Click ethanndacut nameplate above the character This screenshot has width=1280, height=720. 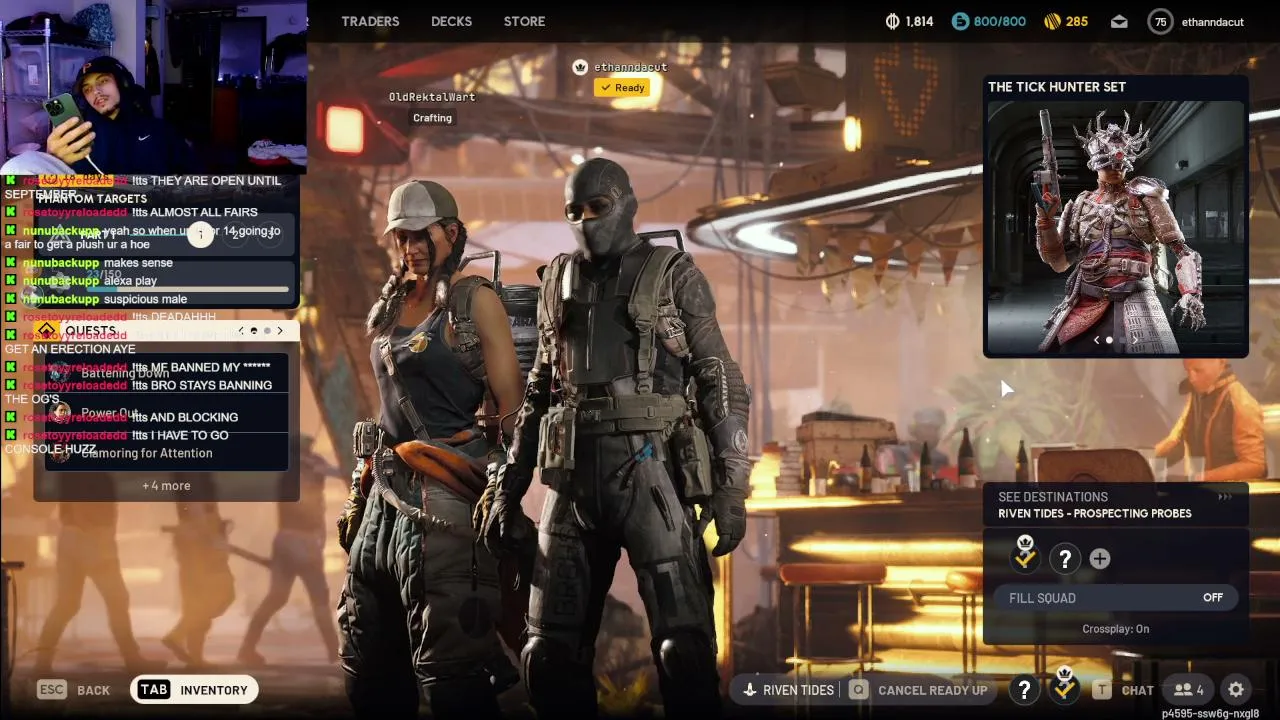coord(630,67)
